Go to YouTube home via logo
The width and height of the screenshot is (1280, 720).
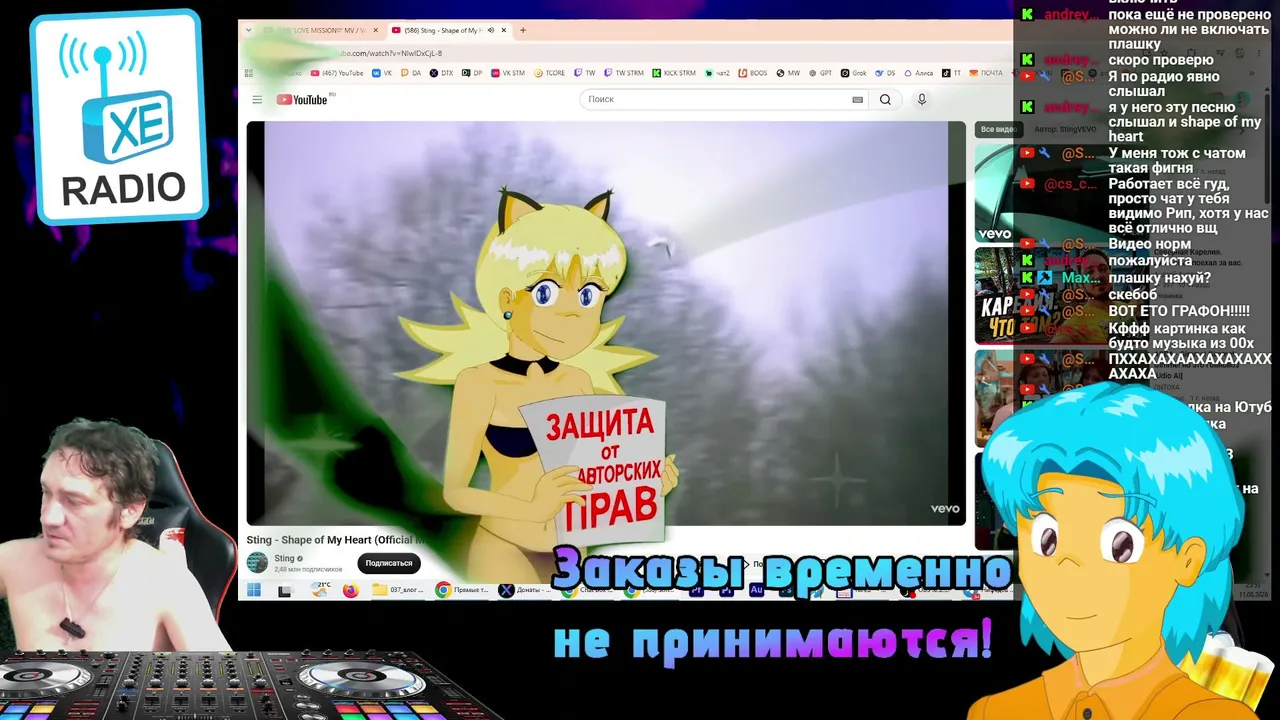click(x=302, y=99)
